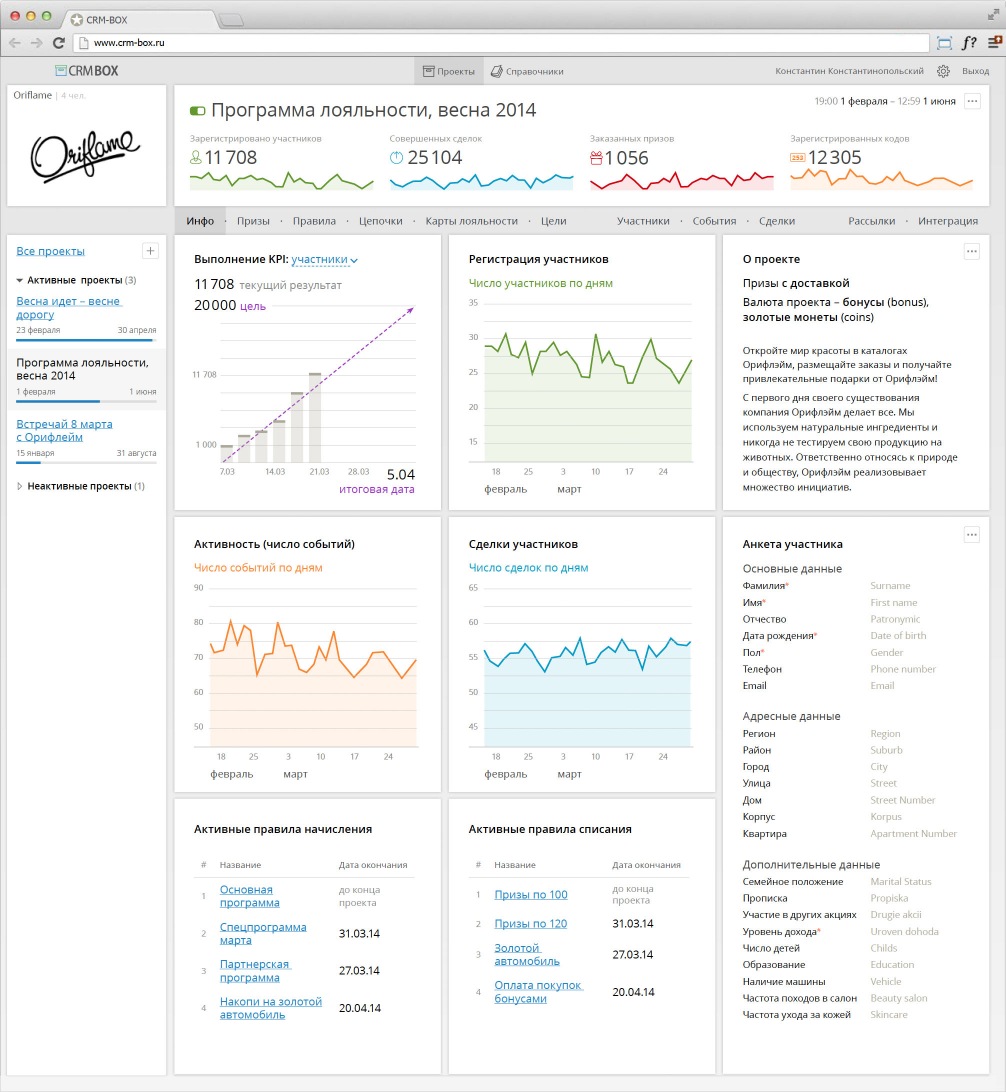Screen dimensions: 1006x1092
Task: Open the Карты лояльности tab
Action: (471, 221)
